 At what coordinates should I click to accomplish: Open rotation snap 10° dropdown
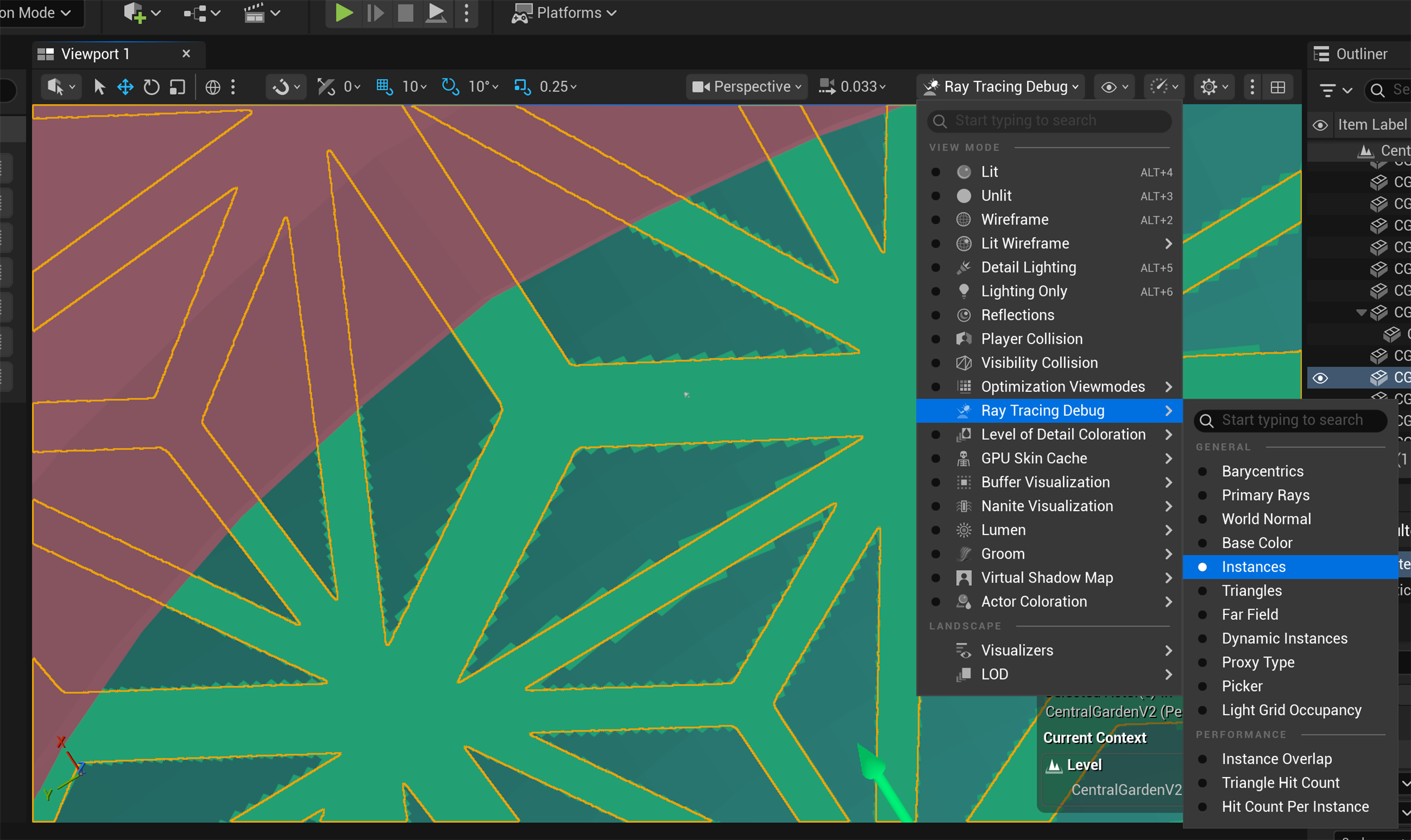click(x=483, y=86)
